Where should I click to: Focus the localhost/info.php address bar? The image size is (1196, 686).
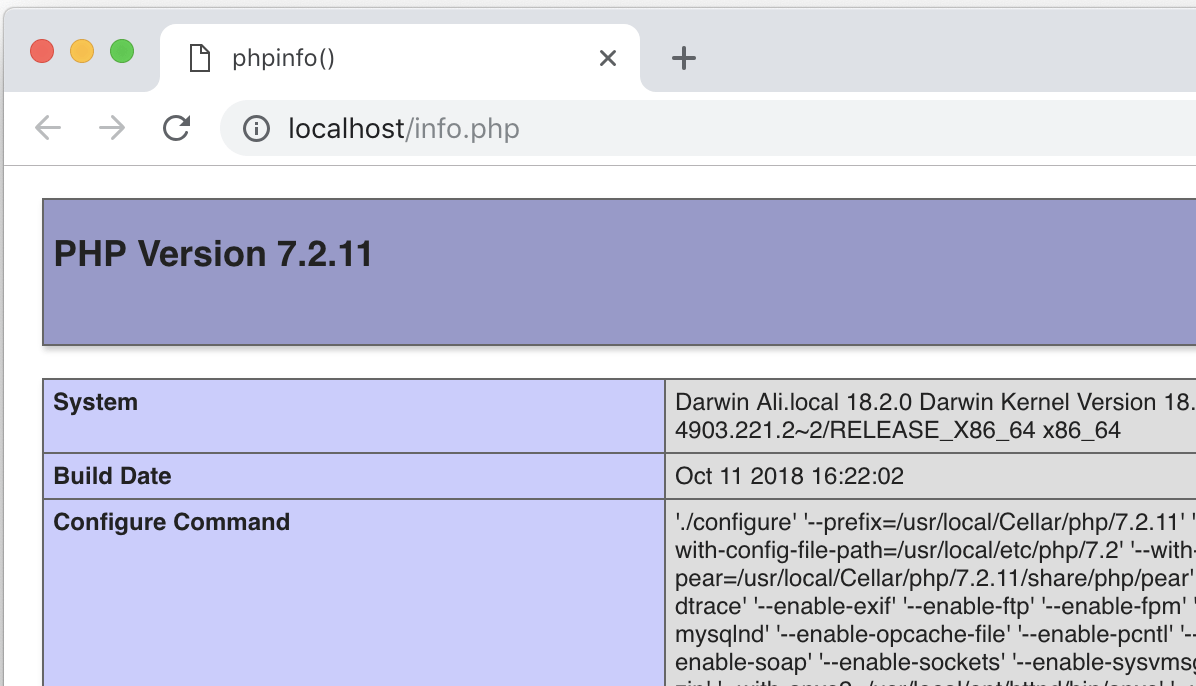pos(600,129)
